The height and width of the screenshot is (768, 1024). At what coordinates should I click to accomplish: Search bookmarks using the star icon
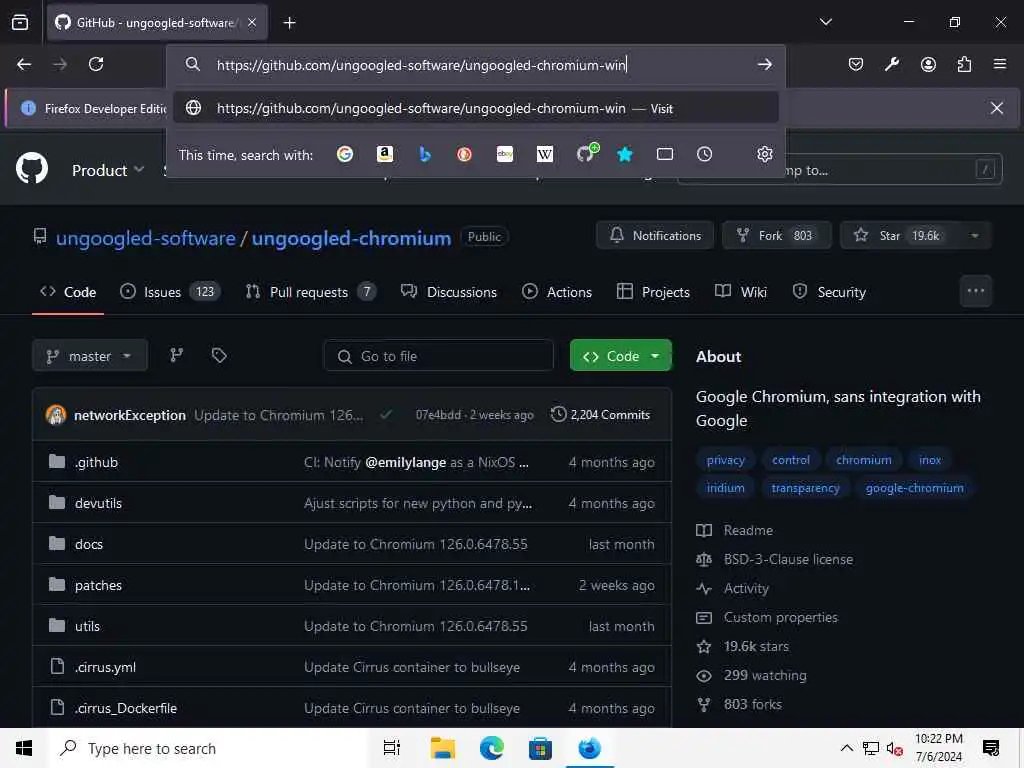625,154
